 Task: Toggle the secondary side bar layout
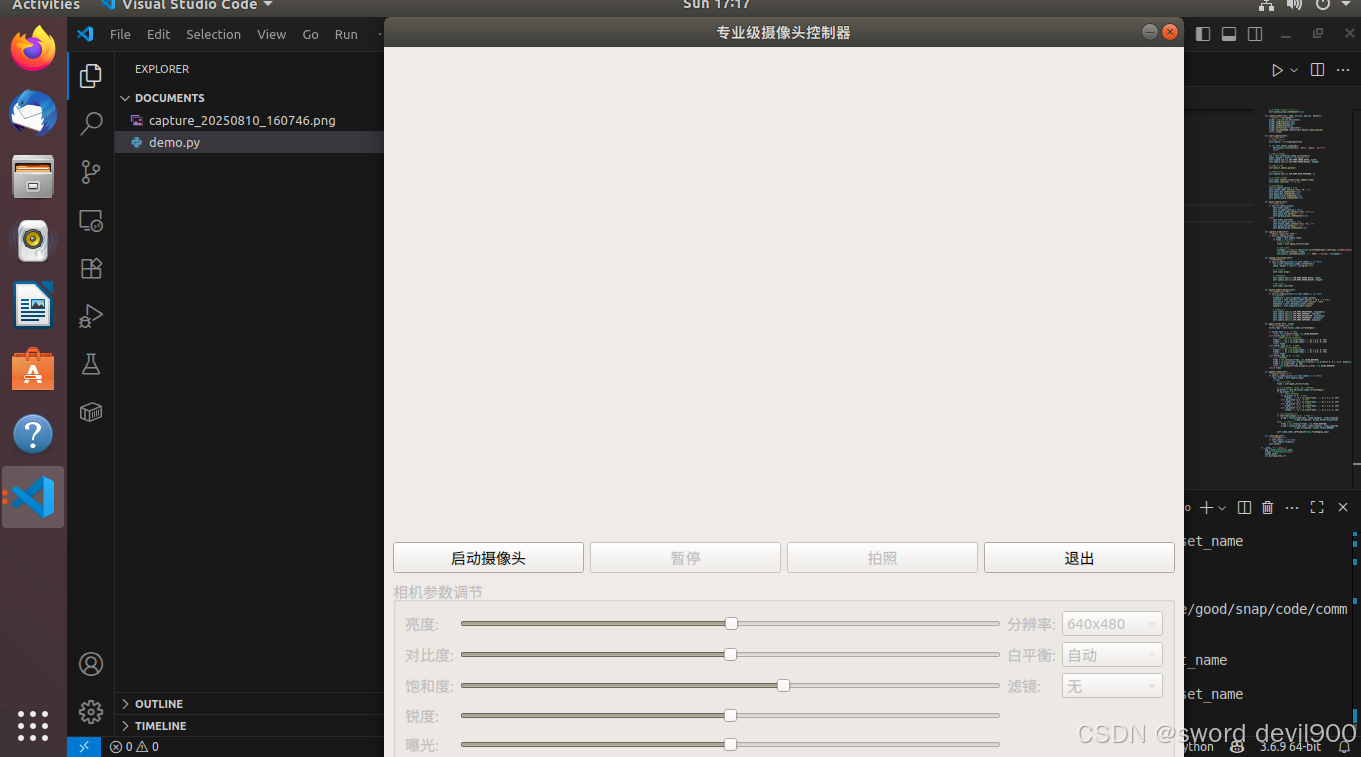pyautogui.click(x=1255, y=34)
